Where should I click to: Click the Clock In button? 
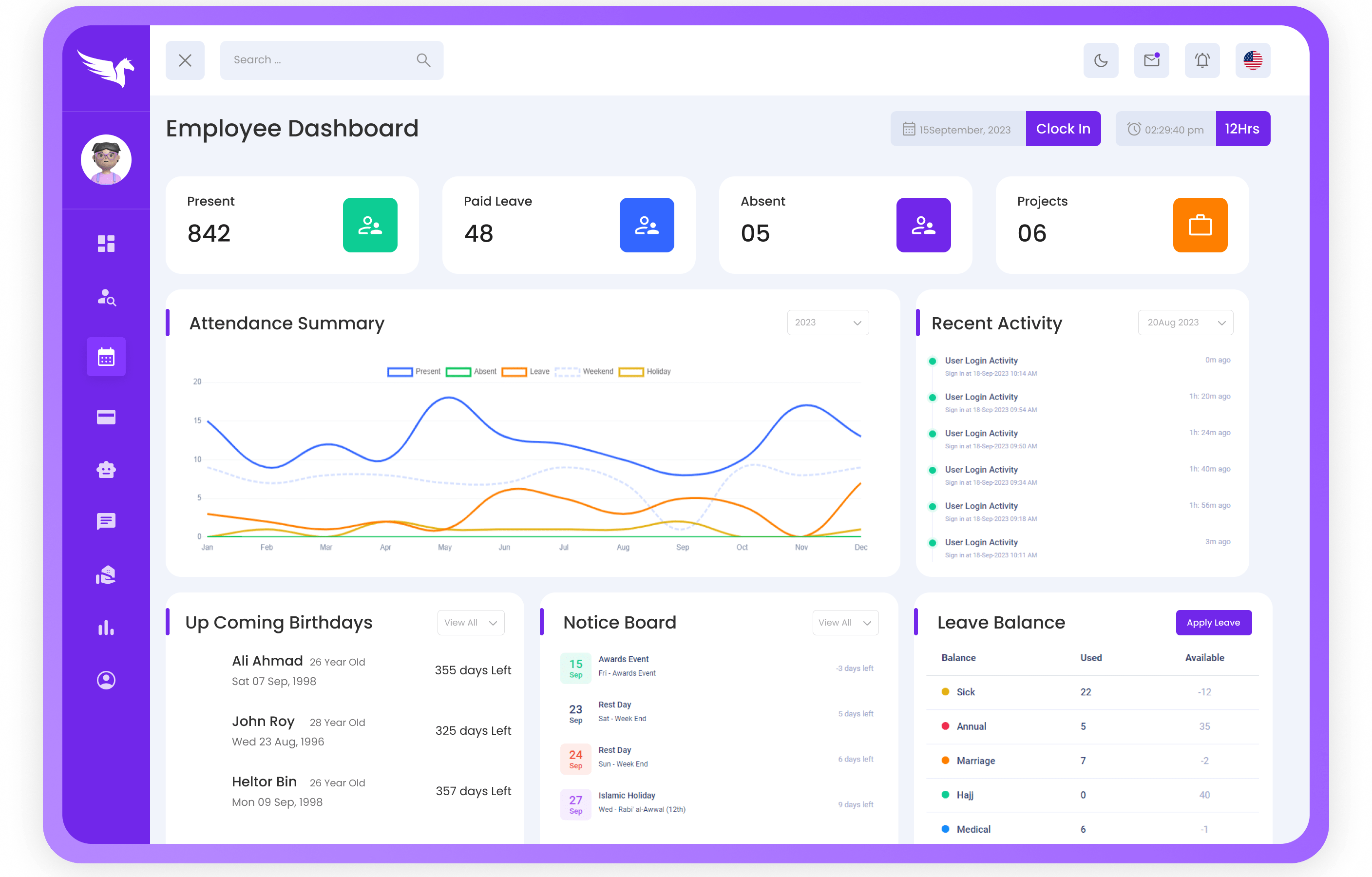pos(1063,129)
